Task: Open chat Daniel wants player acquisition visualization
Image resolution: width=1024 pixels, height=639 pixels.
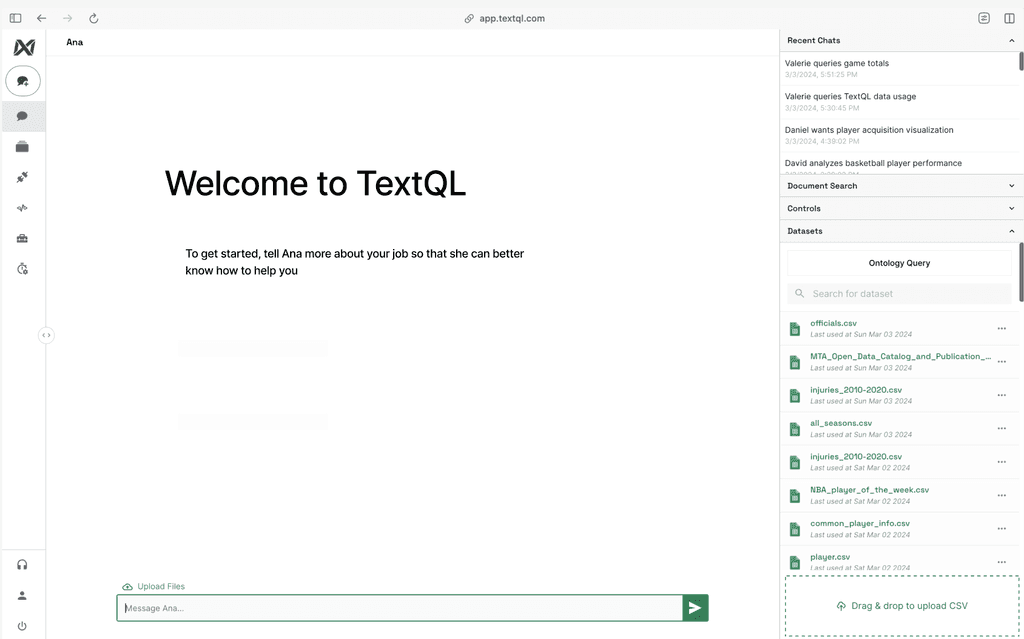Action: (900, 135)
